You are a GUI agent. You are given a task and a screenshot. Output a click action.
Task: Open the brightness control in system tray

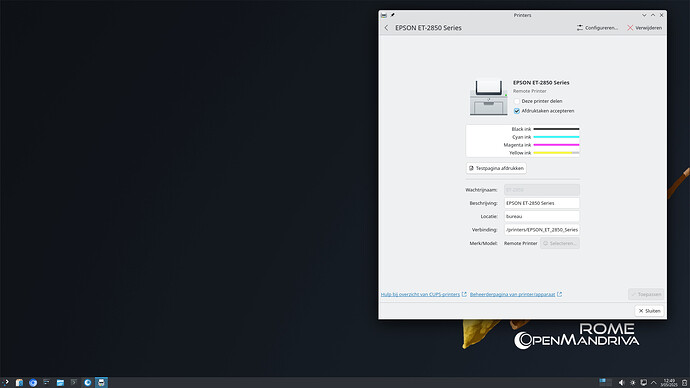point(632,383)
